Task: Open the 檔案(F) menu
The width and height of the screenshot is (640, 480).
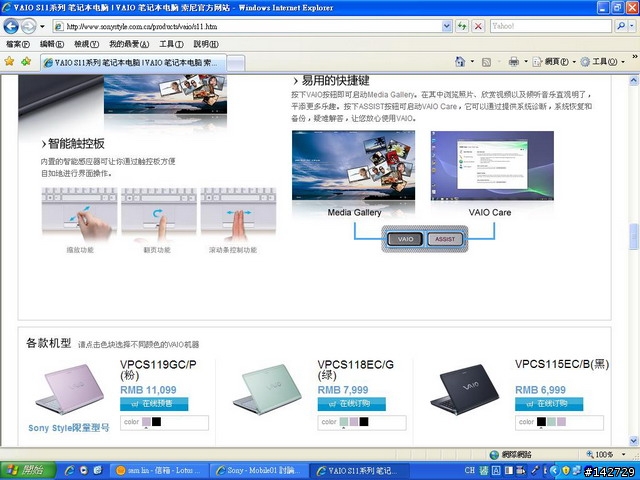Action: [x=18, y=44]
